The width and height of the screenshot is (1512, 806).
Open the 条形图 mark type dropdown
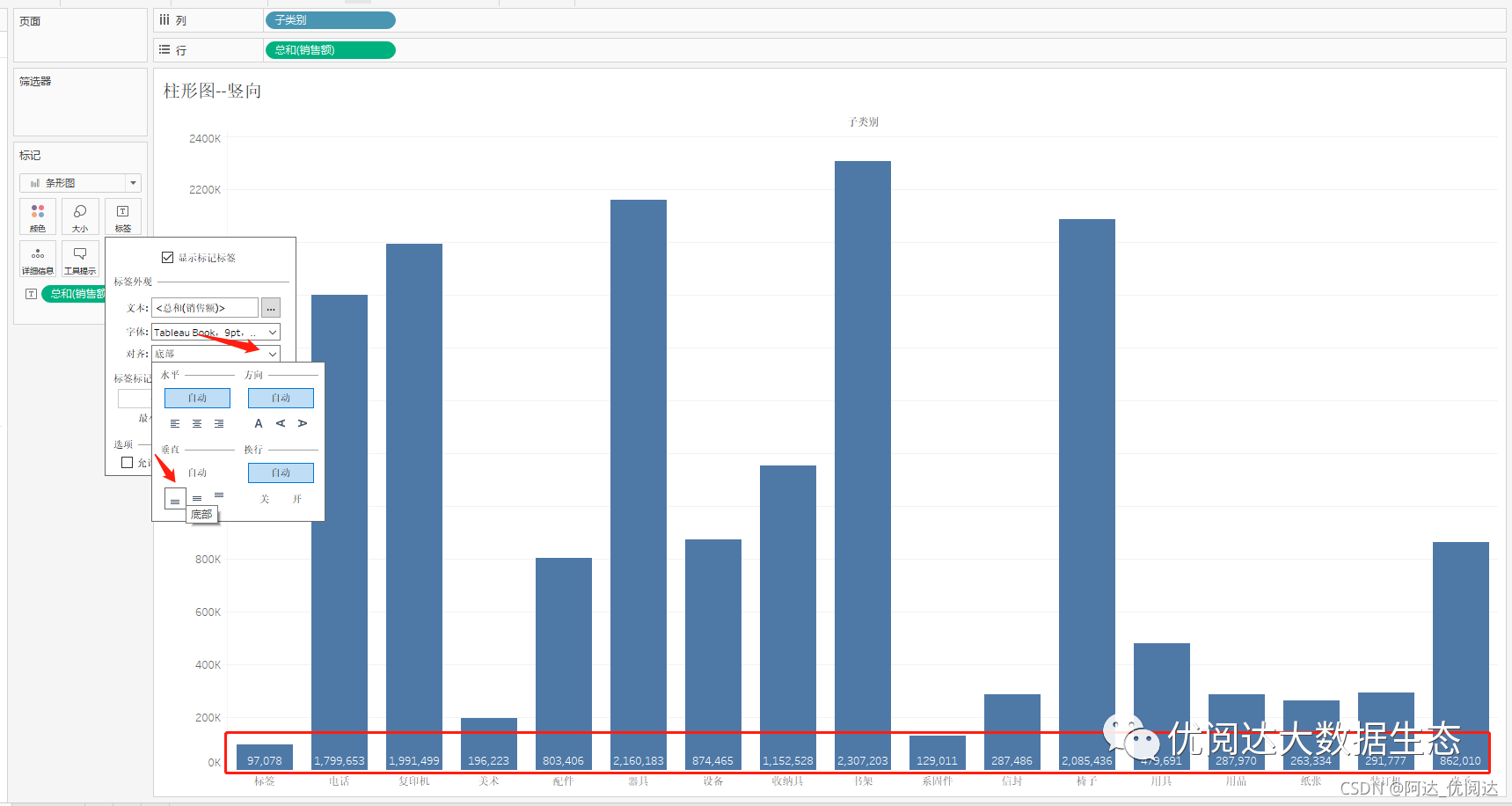coord(80,183)
